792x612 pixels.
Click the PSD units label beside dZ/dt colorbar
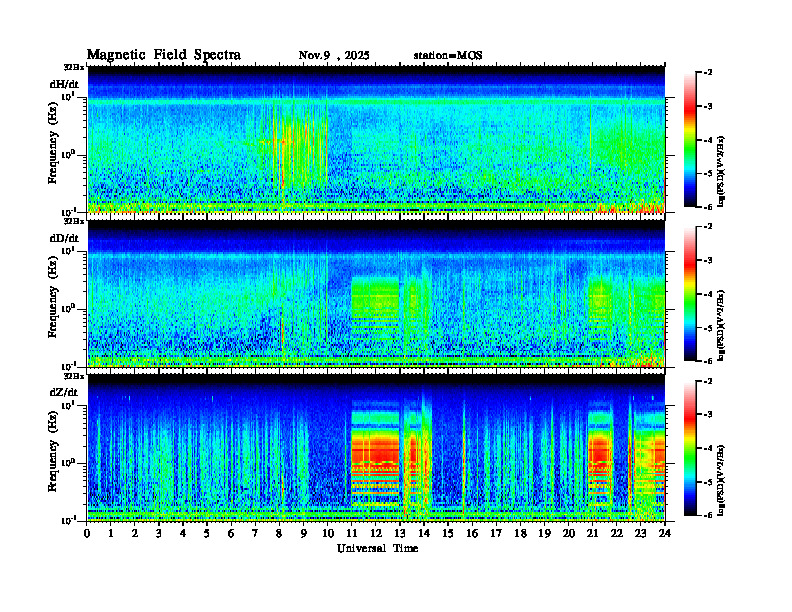tap(721, 480)
